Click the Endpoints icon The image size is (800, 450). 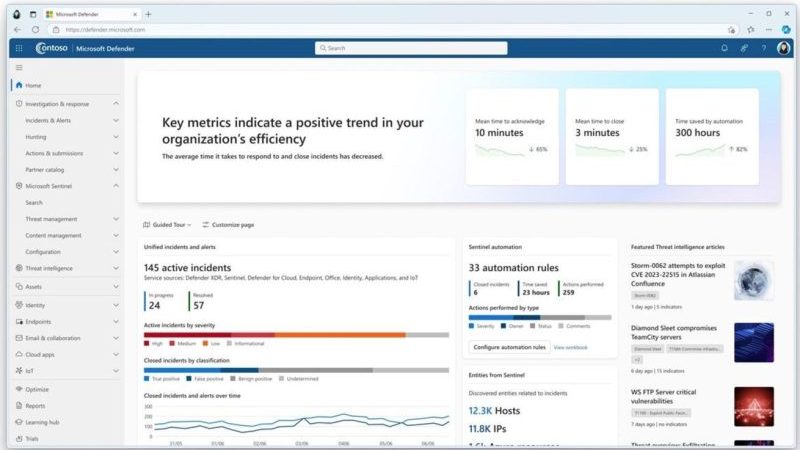pyautogui.click(x=19, y=321)
